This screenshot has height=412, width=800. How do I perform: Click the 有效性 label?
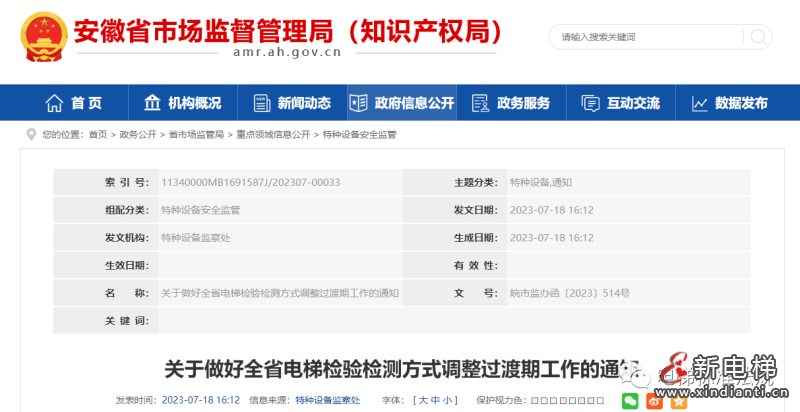(x=476, y=266)
